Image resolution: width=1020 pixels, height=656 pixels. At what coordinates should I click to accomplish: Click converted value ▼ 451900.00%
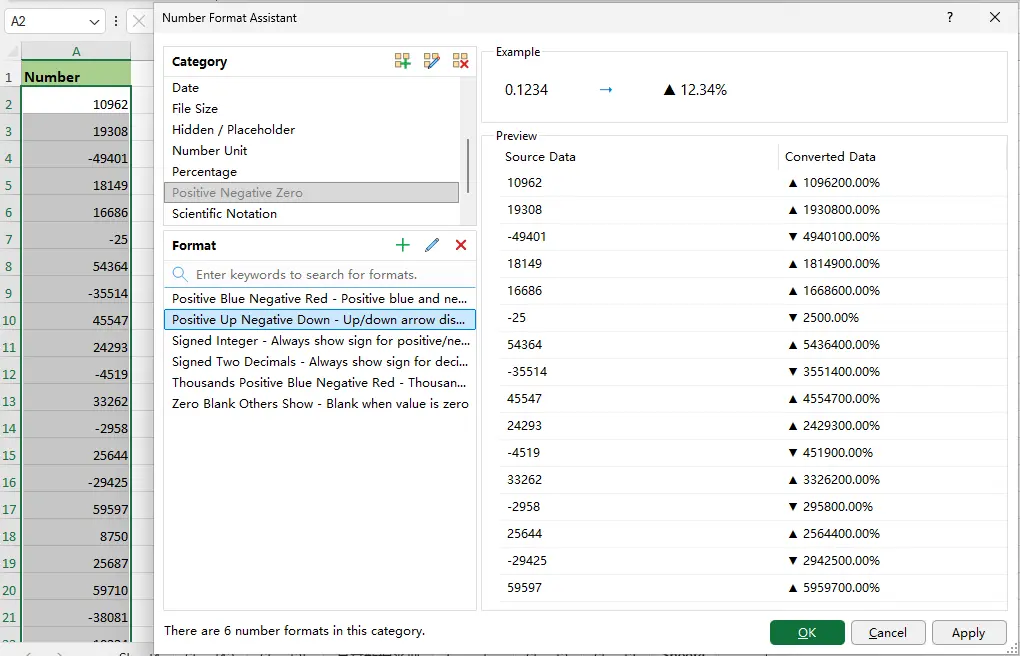[830, 452]
